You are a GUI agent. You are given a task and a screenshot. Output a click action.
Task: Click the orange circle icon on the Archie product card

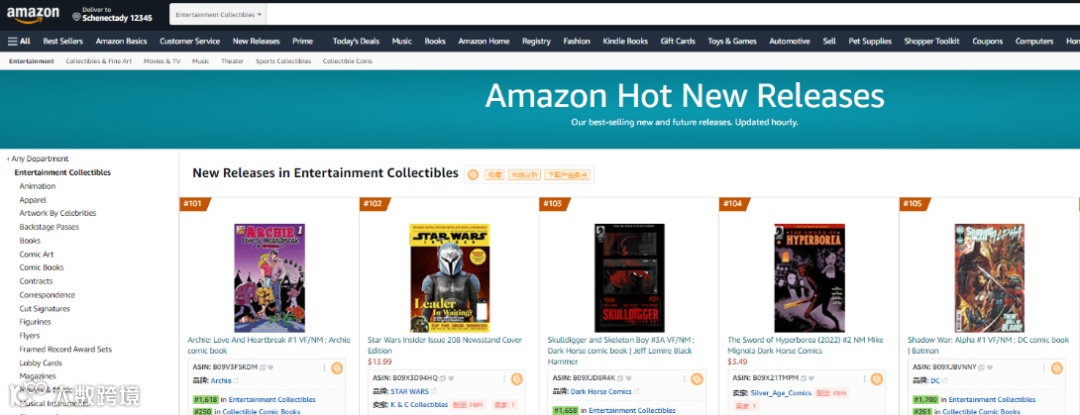coord(337,368)
